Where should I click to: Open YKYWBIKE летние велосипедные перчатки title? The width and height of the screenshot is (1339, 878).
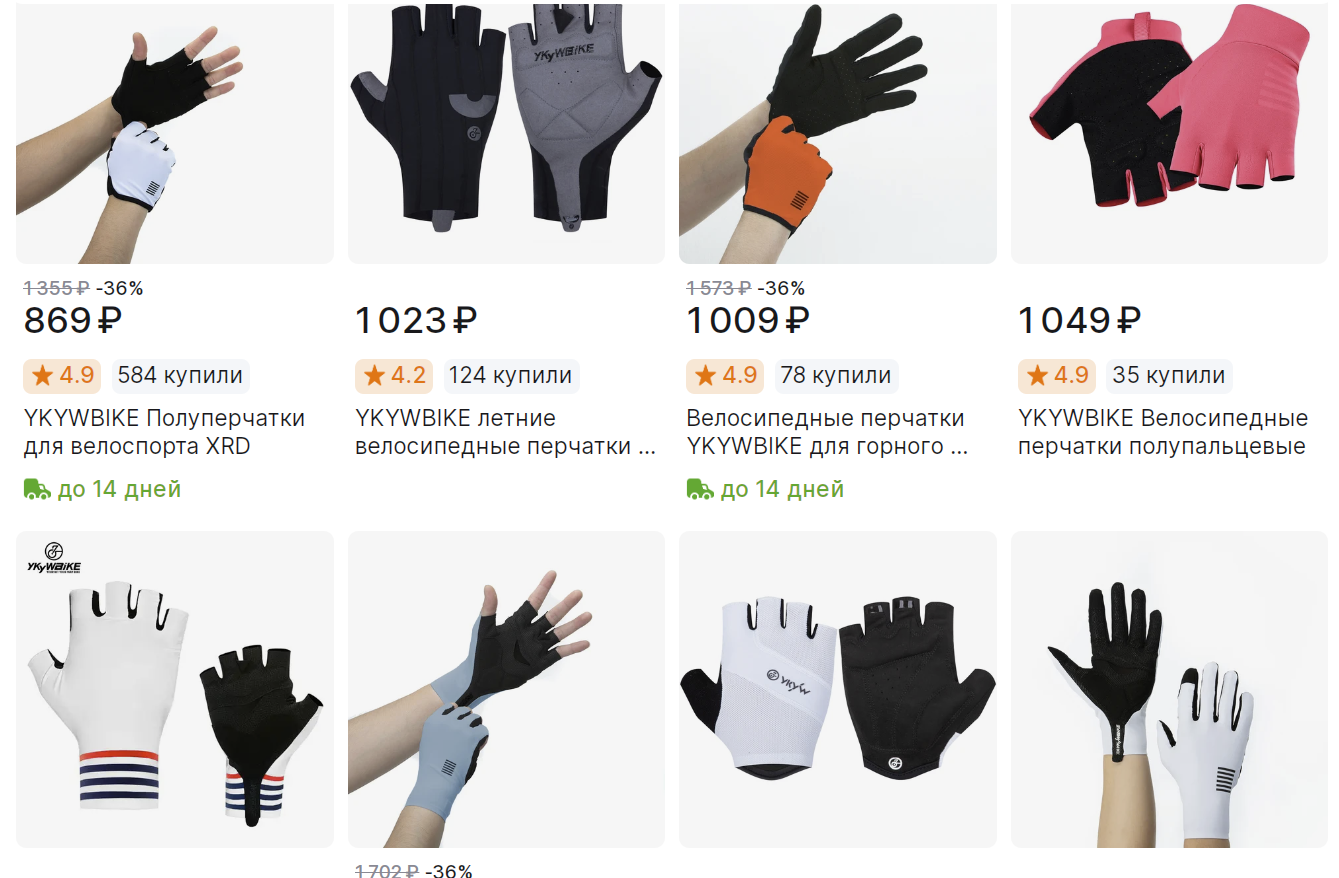506,432
